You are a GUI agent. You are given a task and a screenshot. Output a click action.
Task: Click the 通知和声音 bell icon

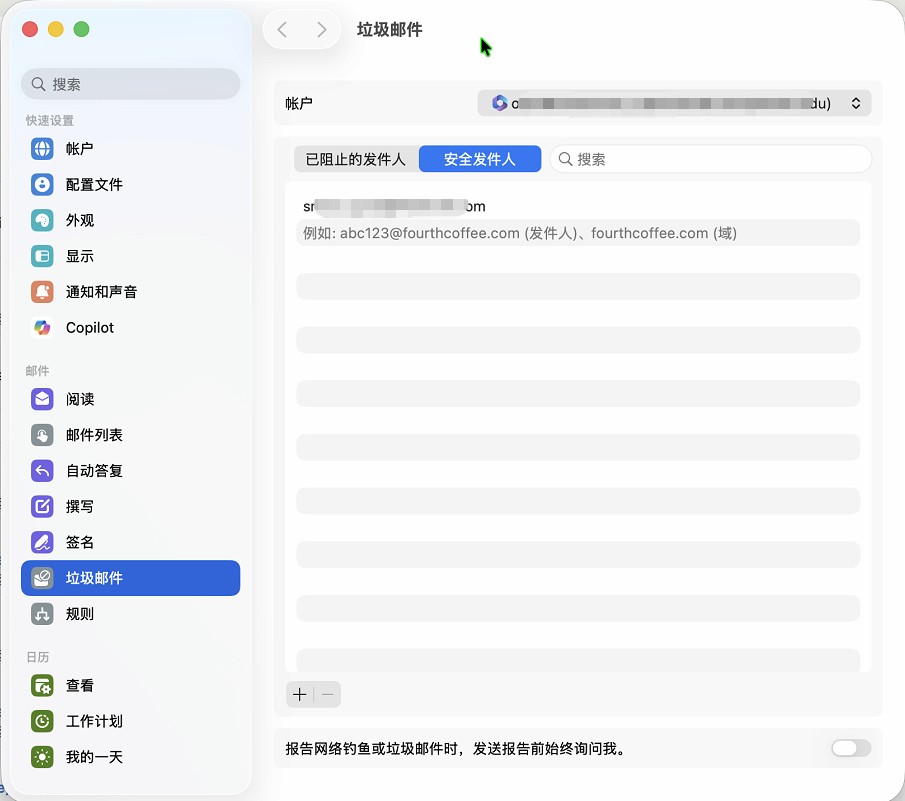click(x=42, y=292)
